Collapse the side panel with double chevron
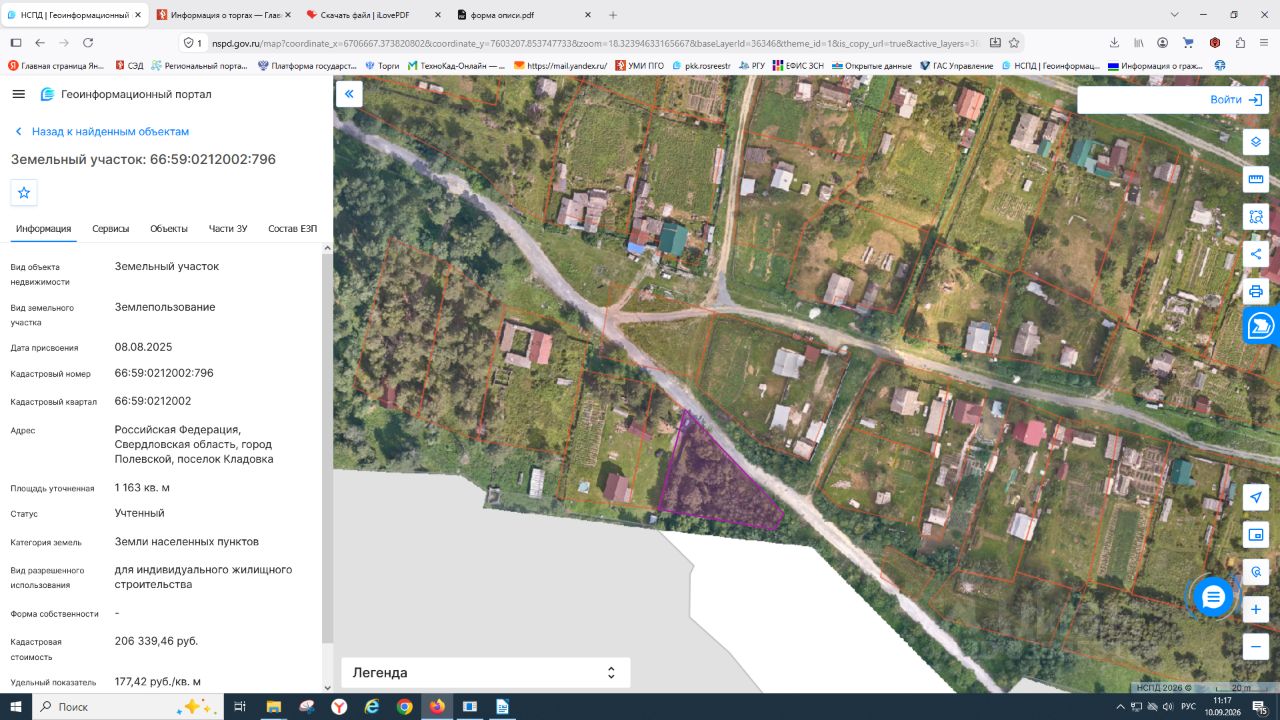Screen dimensions: 1280x720 [x=349, y=94]
